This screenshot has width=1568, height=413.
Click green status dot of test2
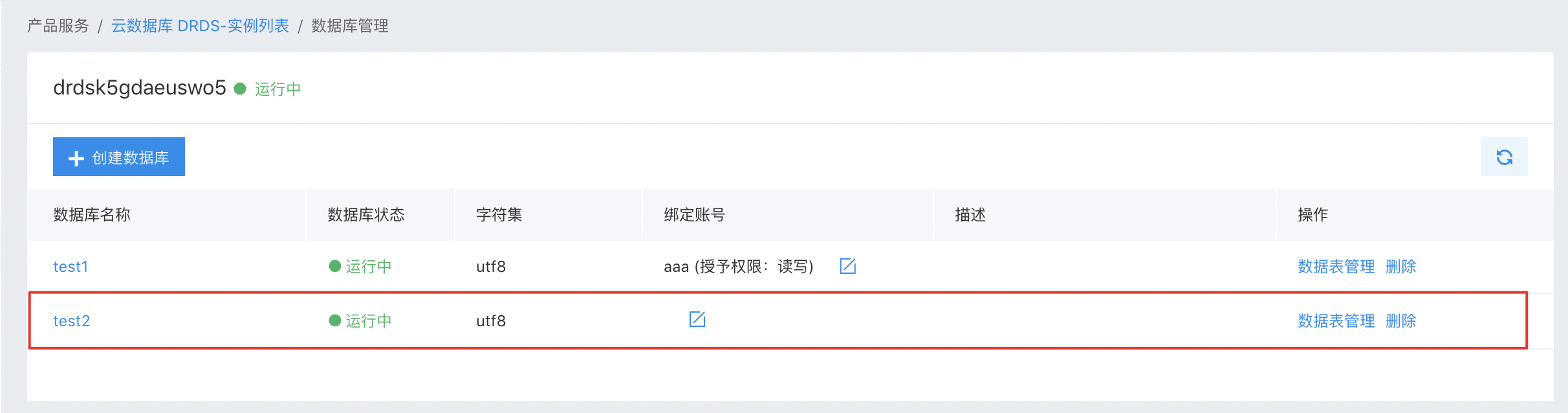click(x=335, y=320)
